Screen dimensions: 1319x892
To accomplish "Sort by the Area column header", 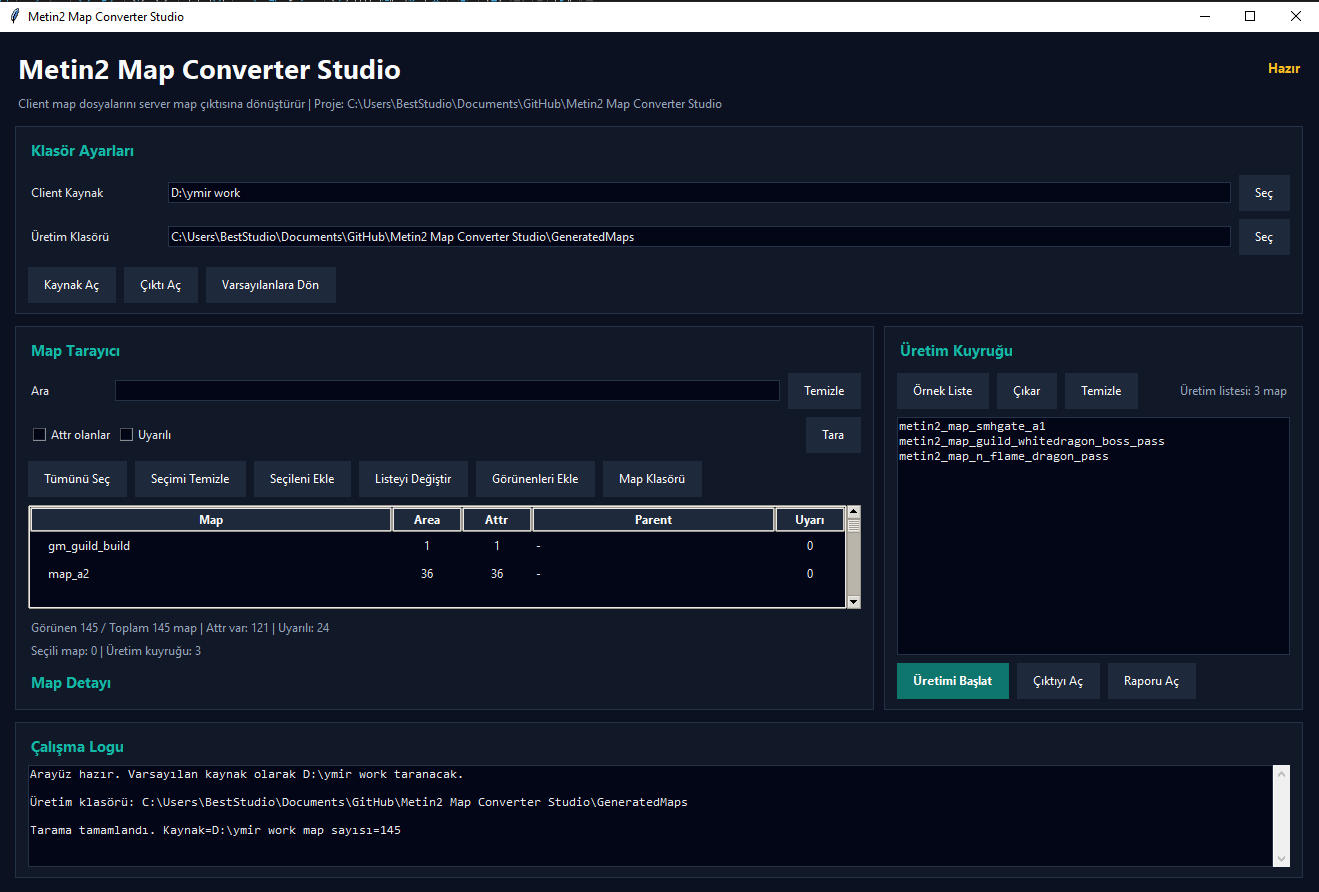I will click(x=427, y=520).
